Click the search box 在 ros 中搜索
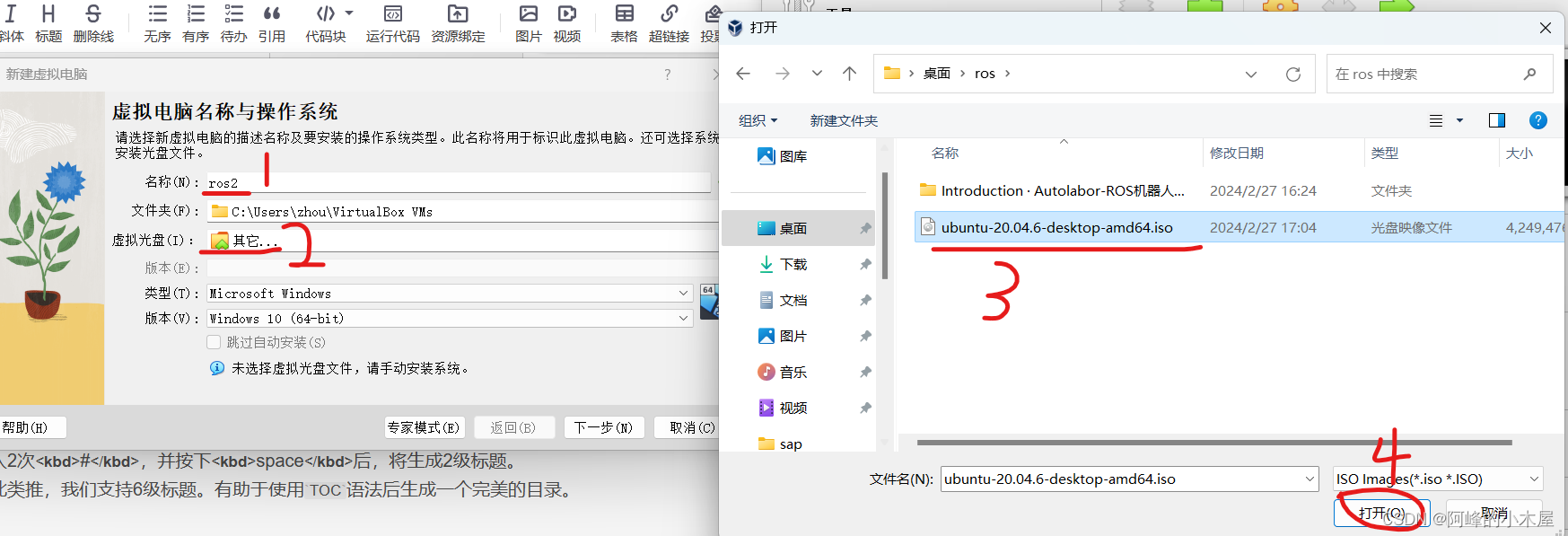This screenshot has width=1568, height=536. pyautogui.click(x=1440, y=74)
